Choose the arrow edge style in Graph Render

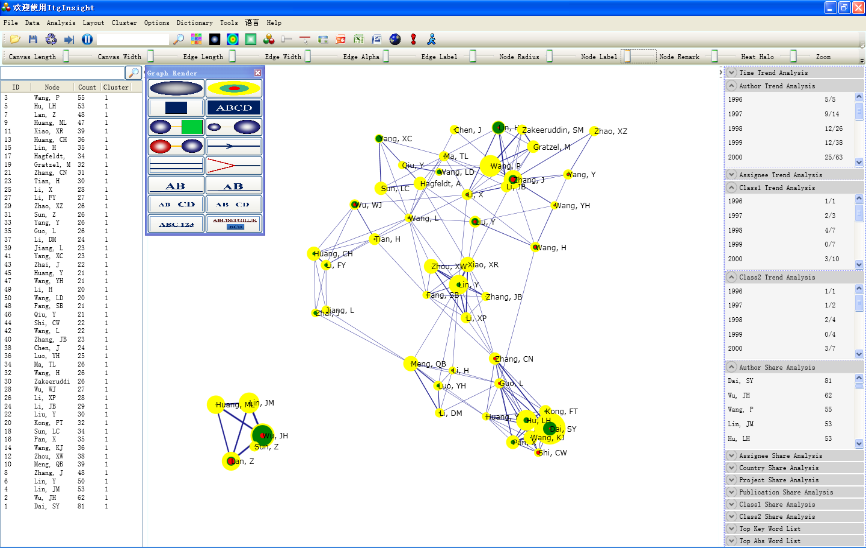[234, 146]
